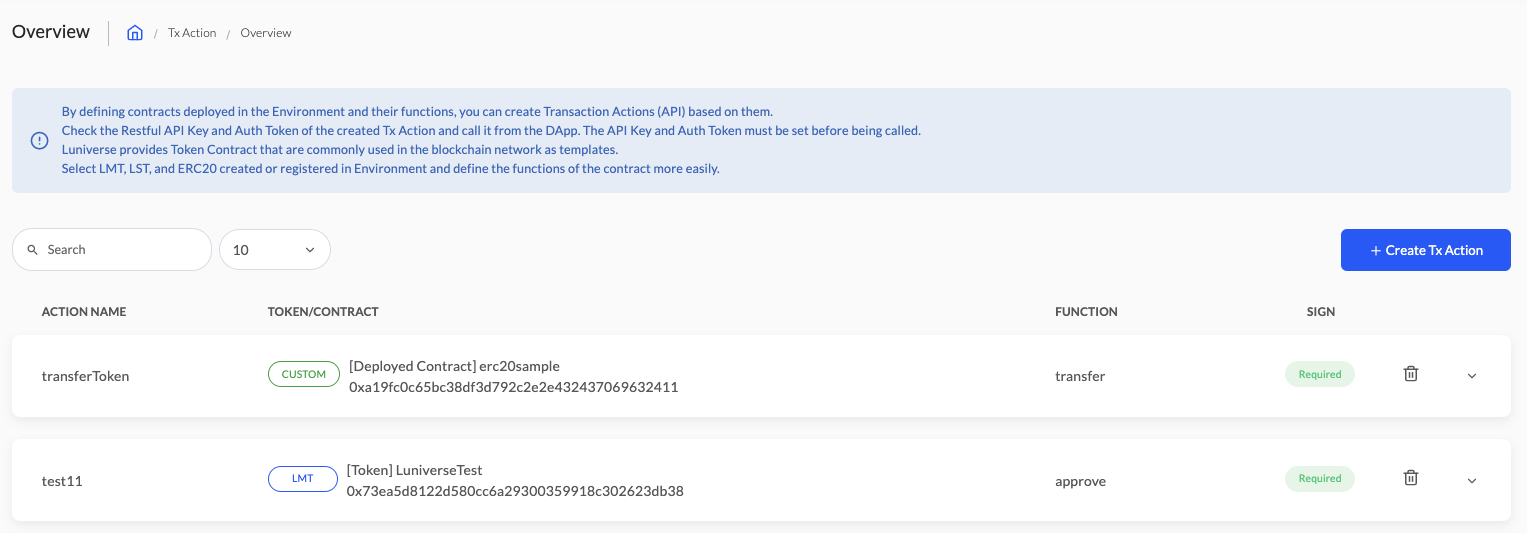Open the test11 action name
This screenshot has width=1527, height=533.
pos(62,481)
